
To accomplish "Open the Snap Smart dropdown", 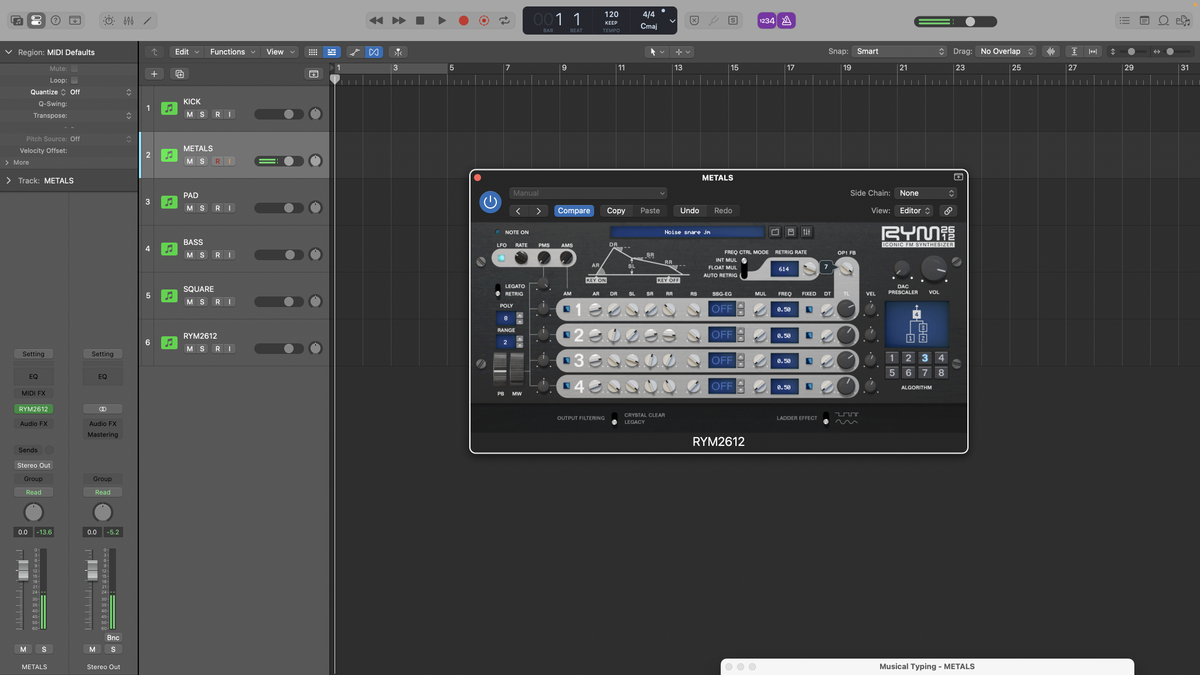I will point(900,52).
